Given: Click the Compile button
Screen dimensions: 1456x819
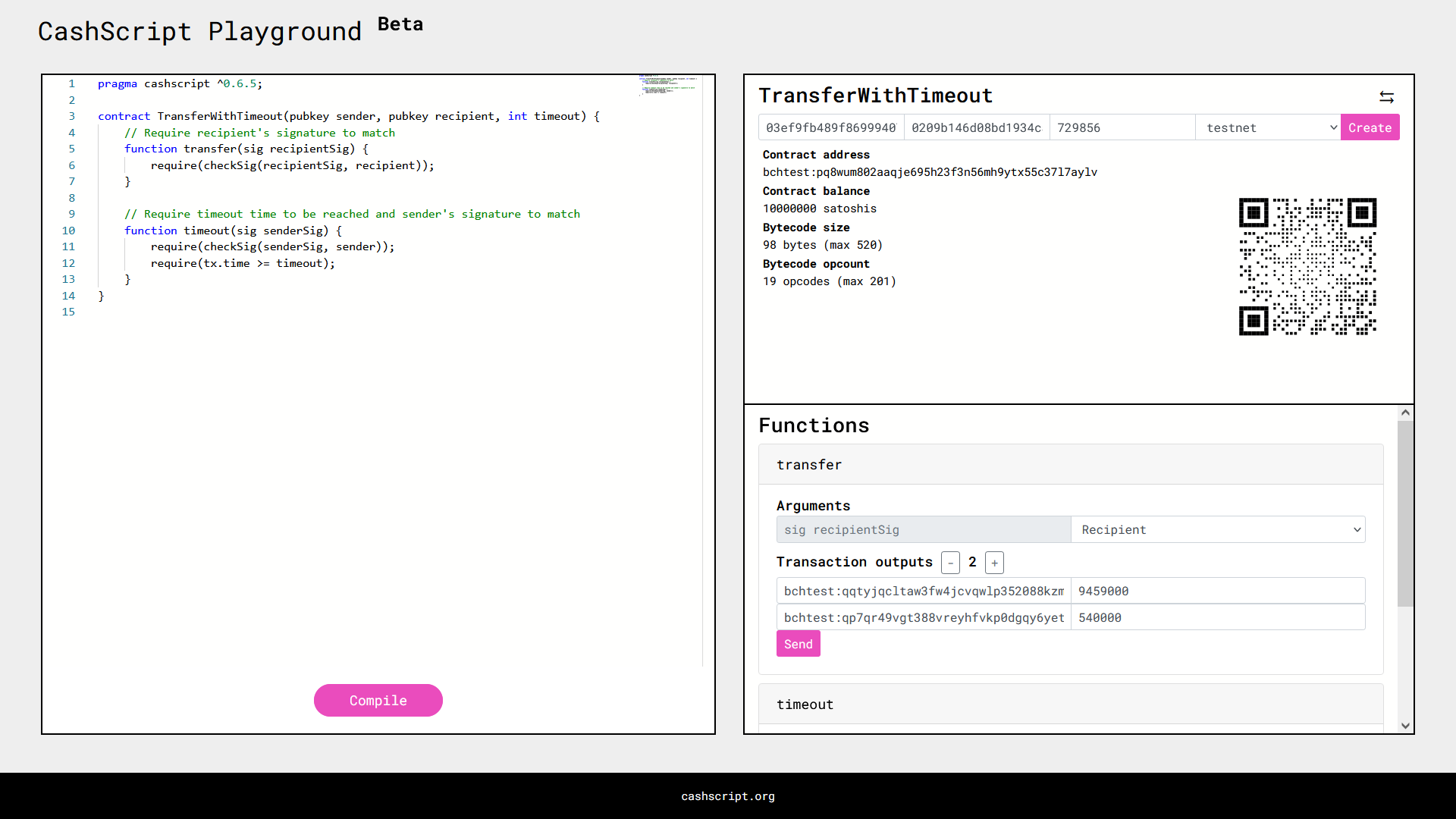Looking at the screenshot, I should (x=378, y=701).
